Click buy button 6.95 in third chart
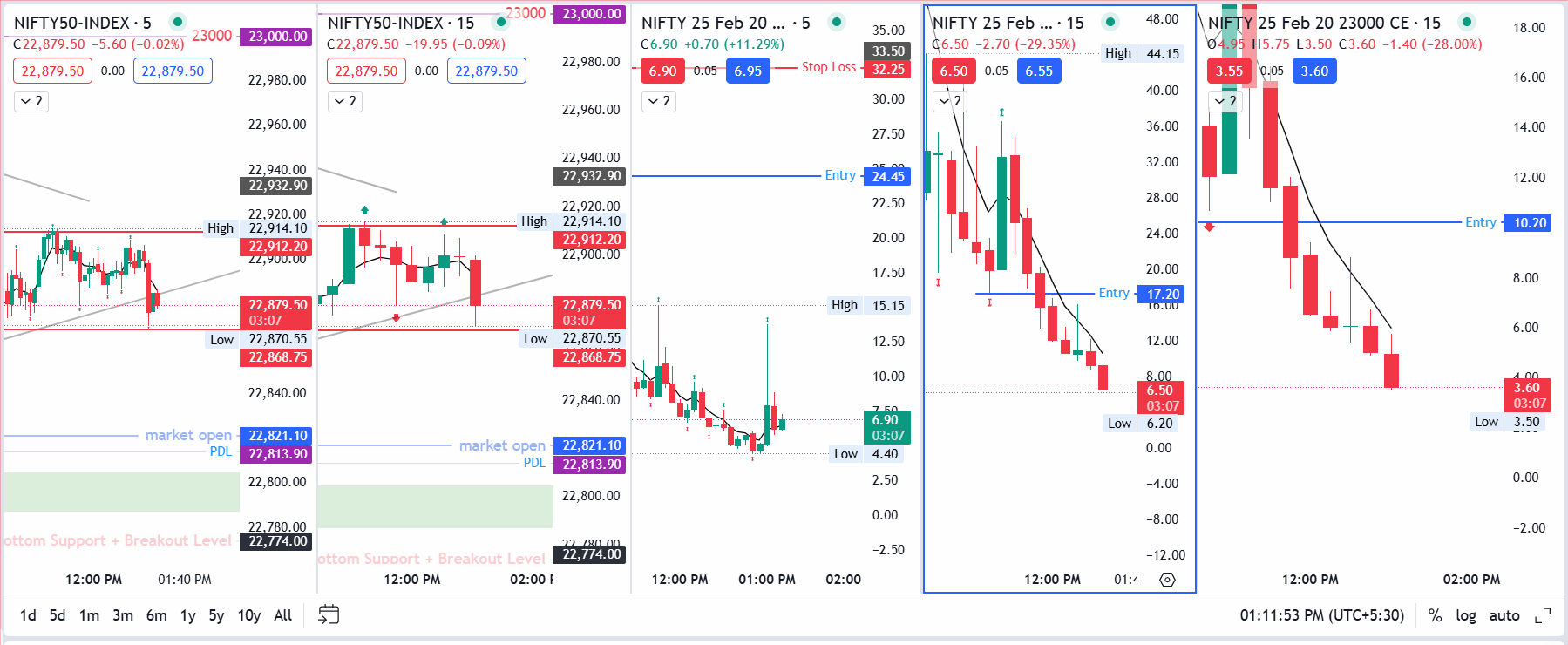The image size is (1568, 645). point(748,71)
